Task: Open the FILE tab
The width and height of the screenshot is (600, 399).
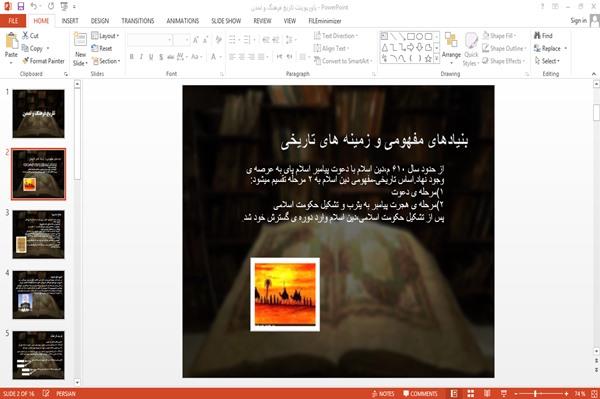Action: pyautogui.click(x=13, y=21)
